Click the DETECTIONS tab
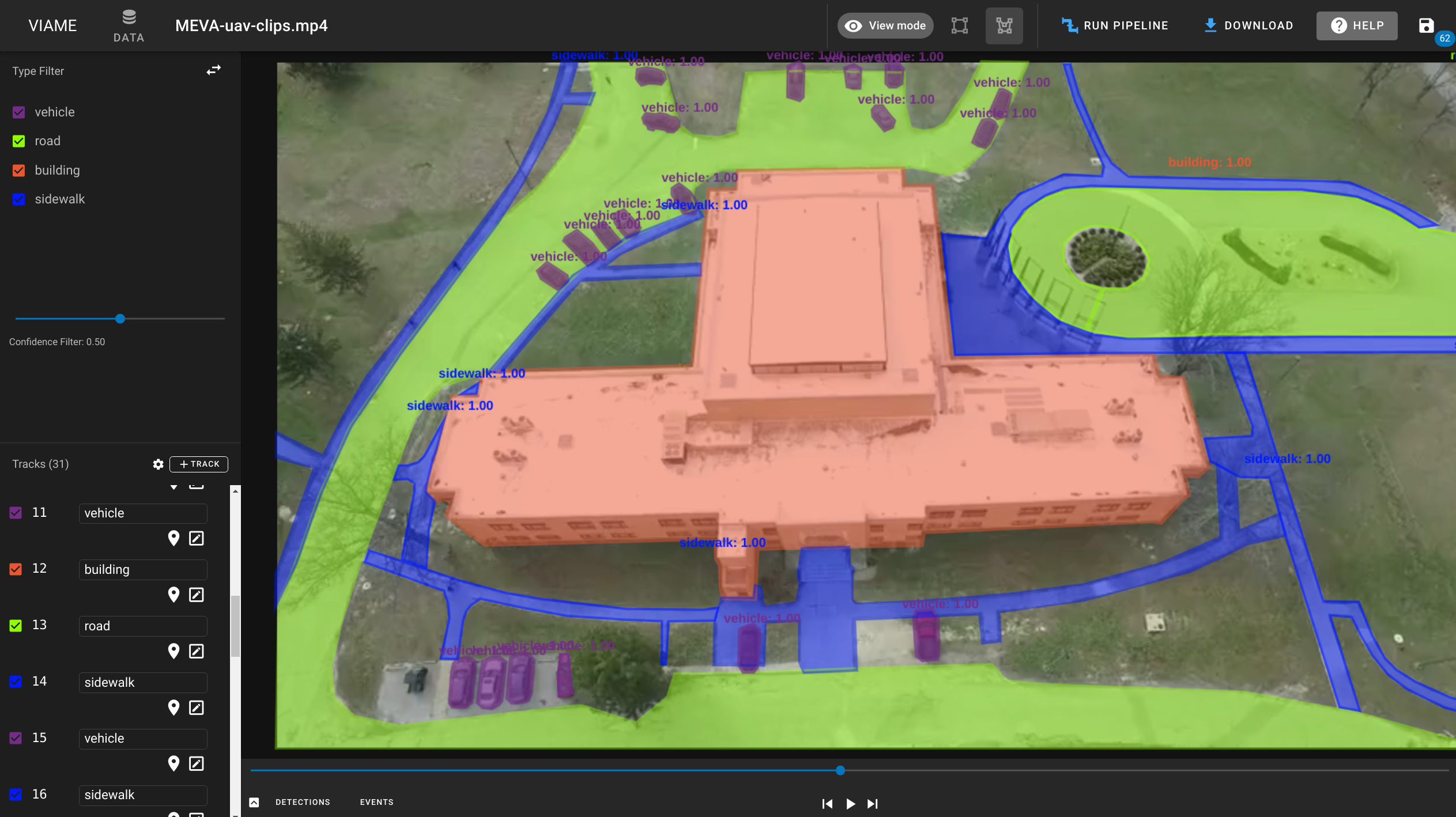The image size is (1456, 817). coord(303,802)
